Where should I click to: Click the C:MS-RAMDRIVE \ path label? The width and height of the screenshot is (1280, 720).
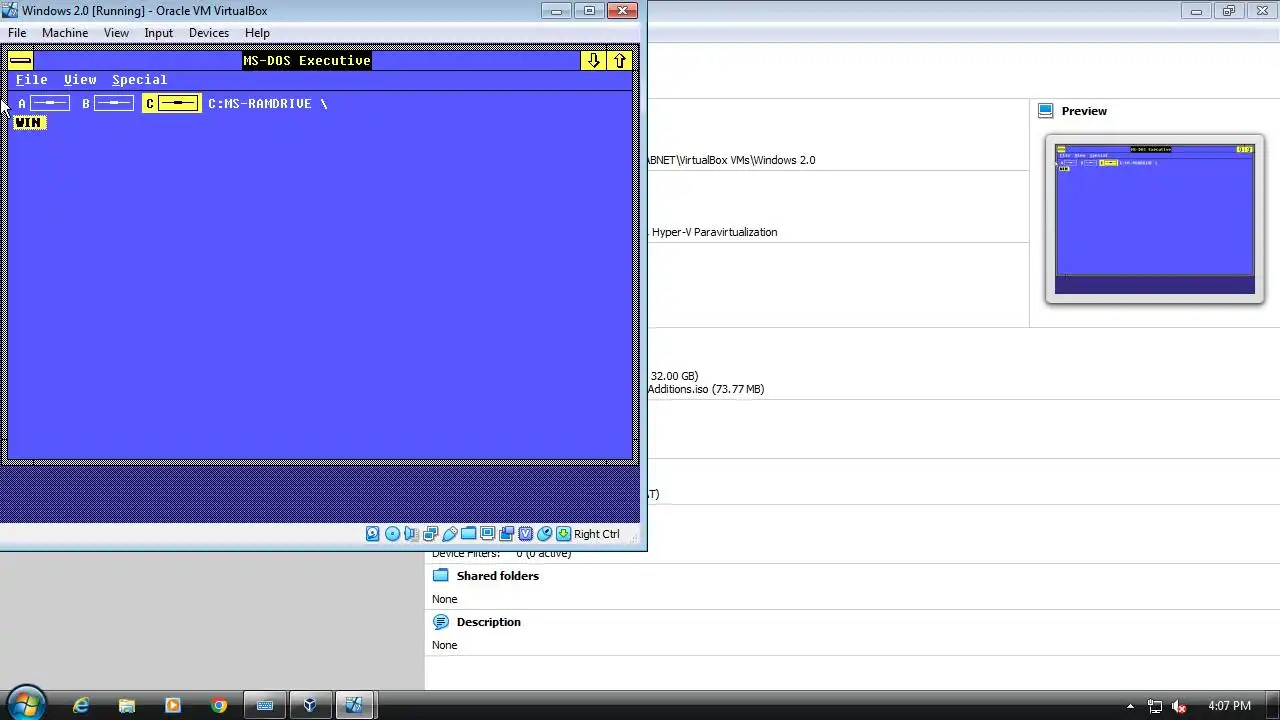[x=267, y=103]
